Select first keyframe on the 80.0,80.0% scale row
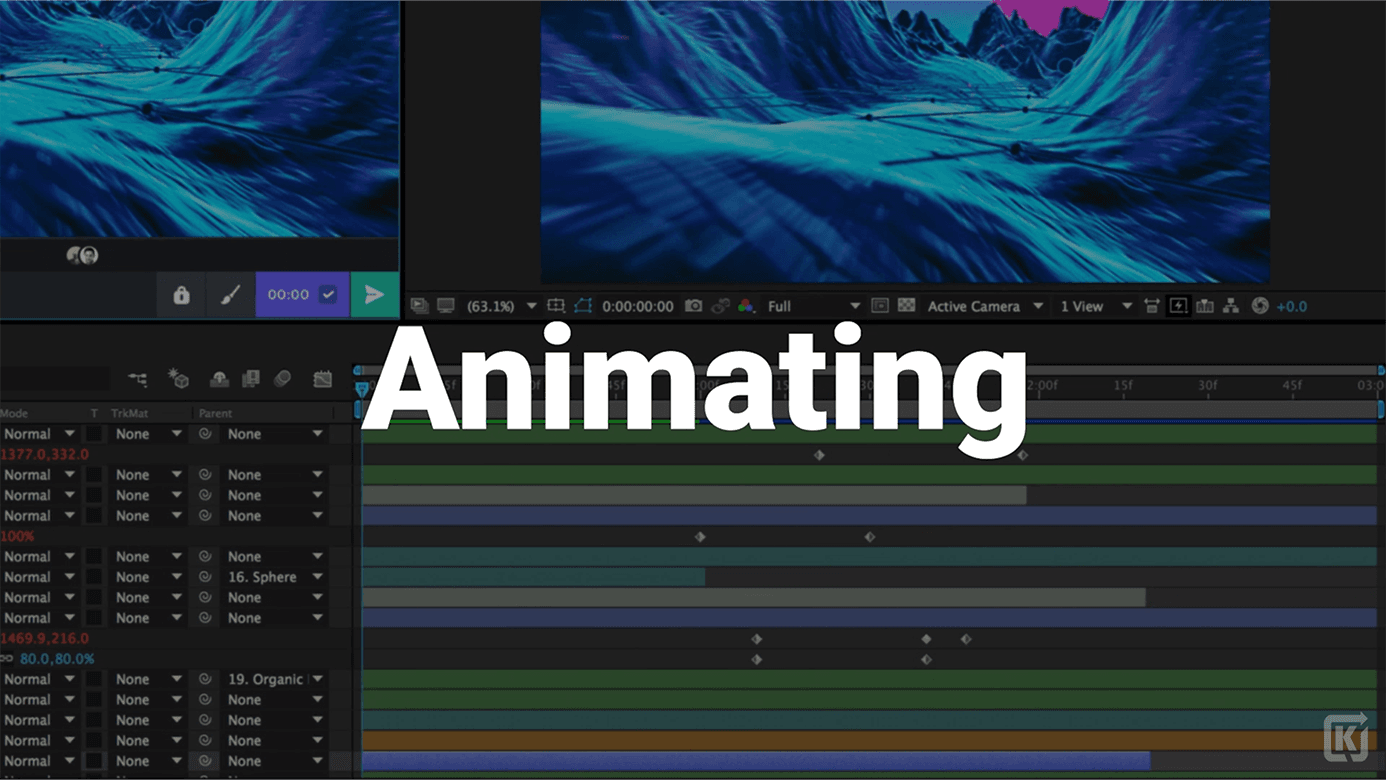The height and width of the screenshot is (780, 1386). point(757,660)
